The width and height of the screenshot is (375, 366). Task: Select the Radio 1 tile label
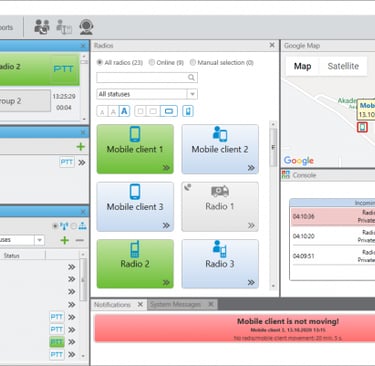point(220,206)
